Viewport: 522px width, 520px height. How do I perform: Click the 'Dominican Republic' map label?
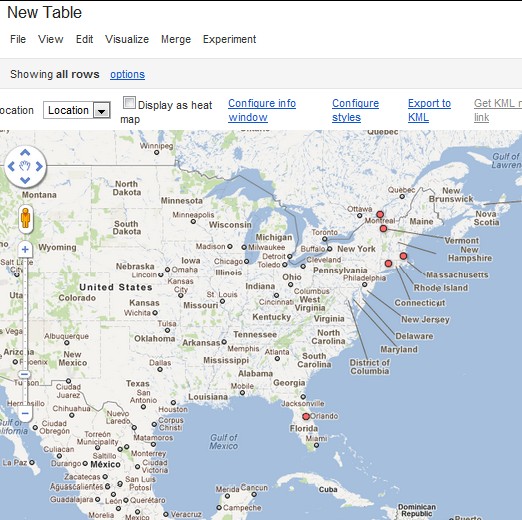pos(417,510)
